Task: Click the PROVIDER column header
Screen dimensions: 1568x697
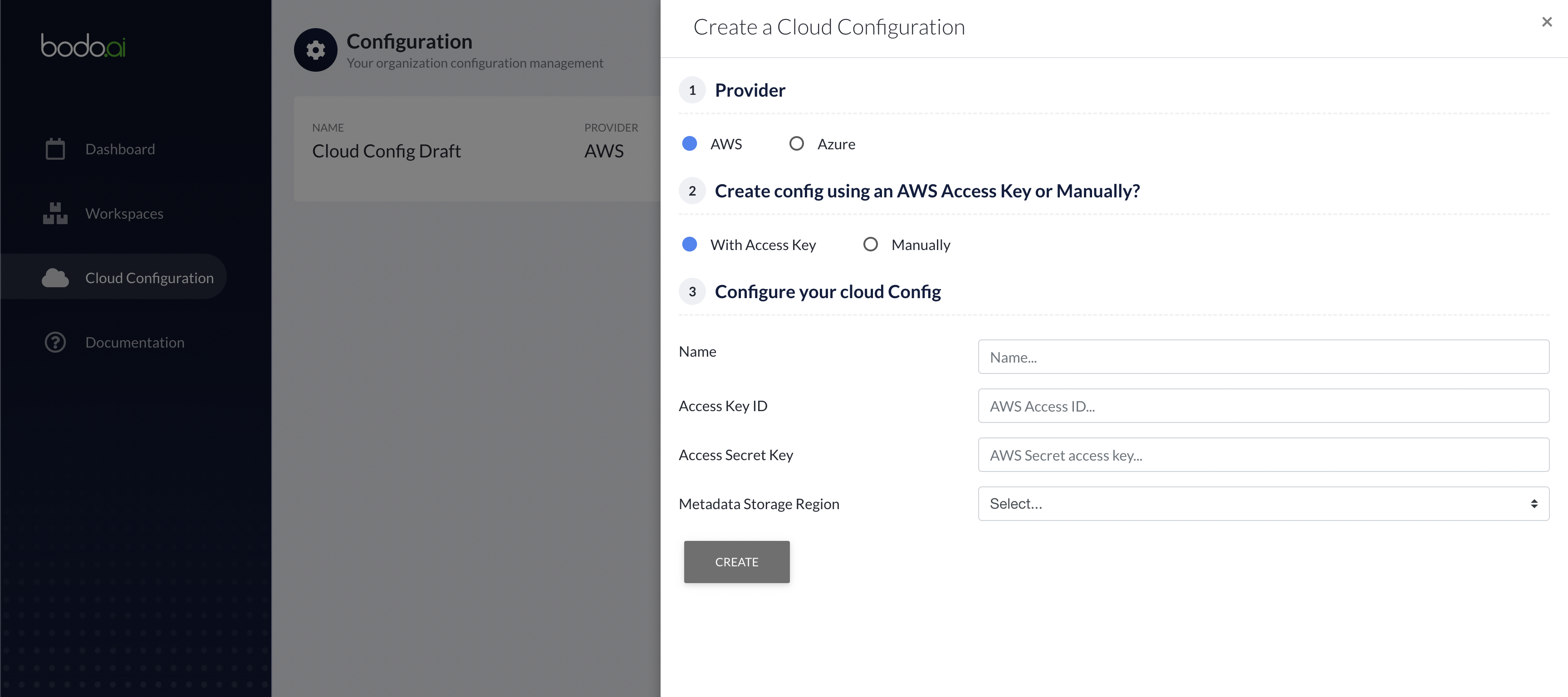Action: tap(611, 128)
